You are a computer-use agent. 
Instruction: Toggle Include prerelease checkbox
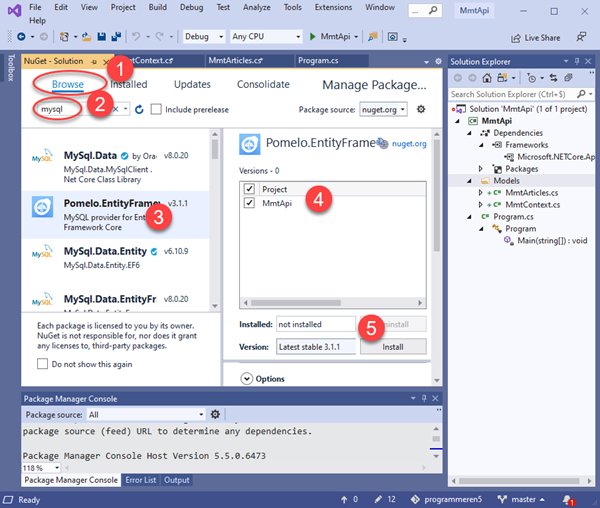coord(156,109)
